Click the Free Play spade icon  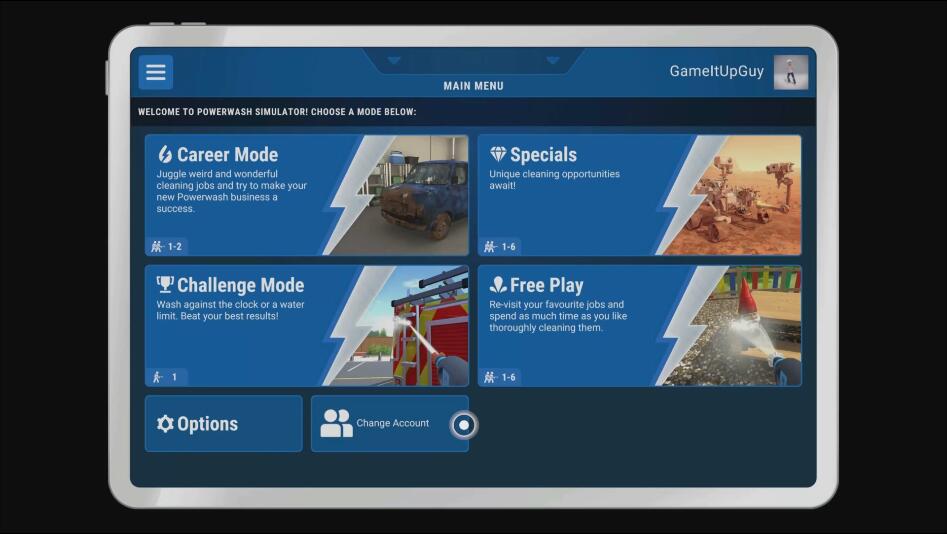pos(498,285)
